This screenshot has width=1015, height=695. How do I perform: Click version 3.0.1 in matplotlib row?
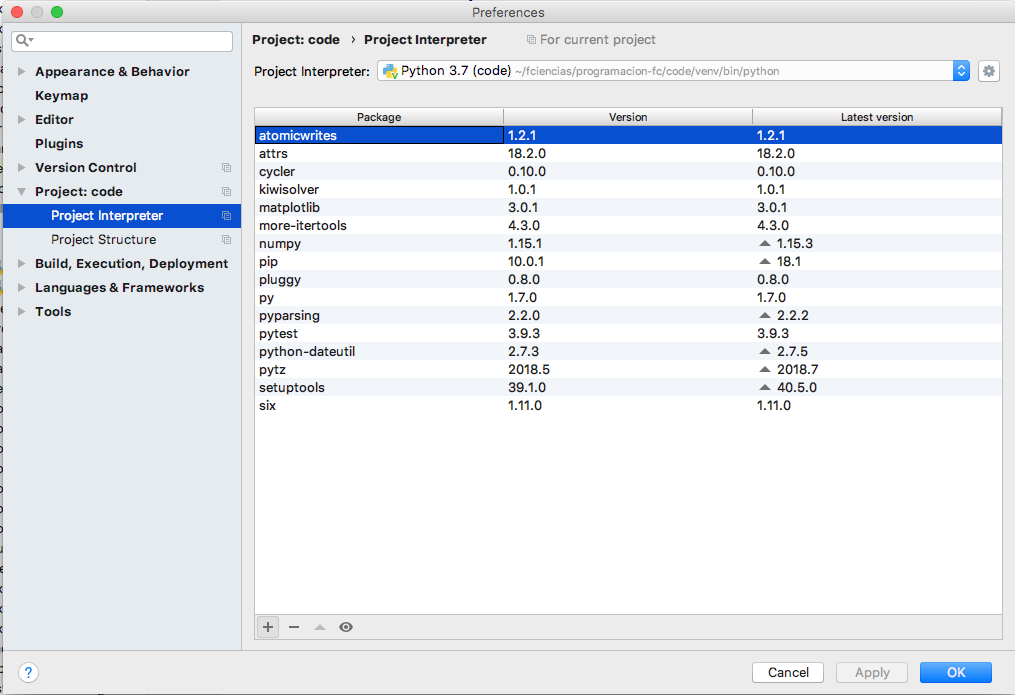tap(523, 208)
